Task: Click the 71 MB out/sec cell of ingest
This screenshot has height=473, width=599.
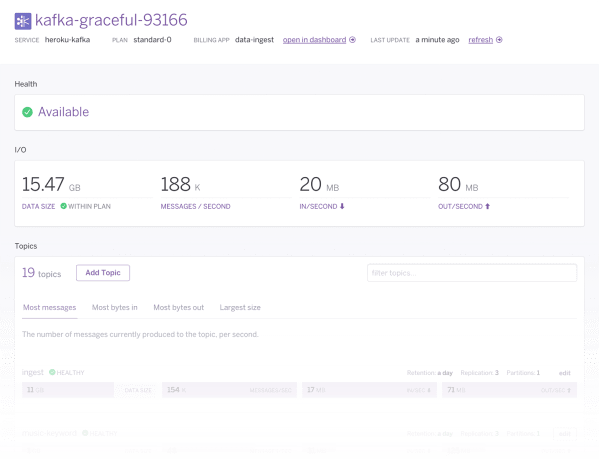Action: coord(509,390)
